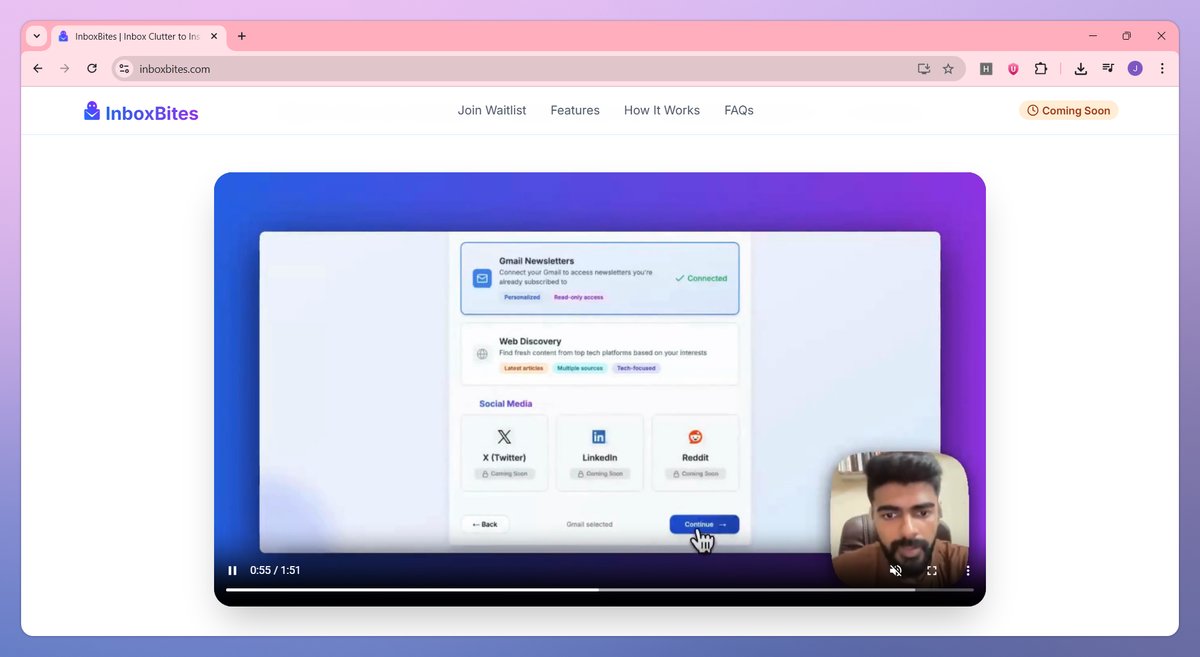The image size is (1200, 657).
Task: Reload the page with refresh icon
Action: click(92, 69)
